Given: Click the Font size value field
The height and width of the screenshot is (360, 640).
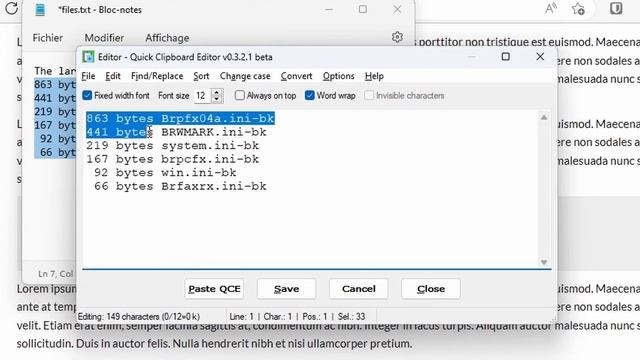Looking at the screenshot, I should pos(202,96).
